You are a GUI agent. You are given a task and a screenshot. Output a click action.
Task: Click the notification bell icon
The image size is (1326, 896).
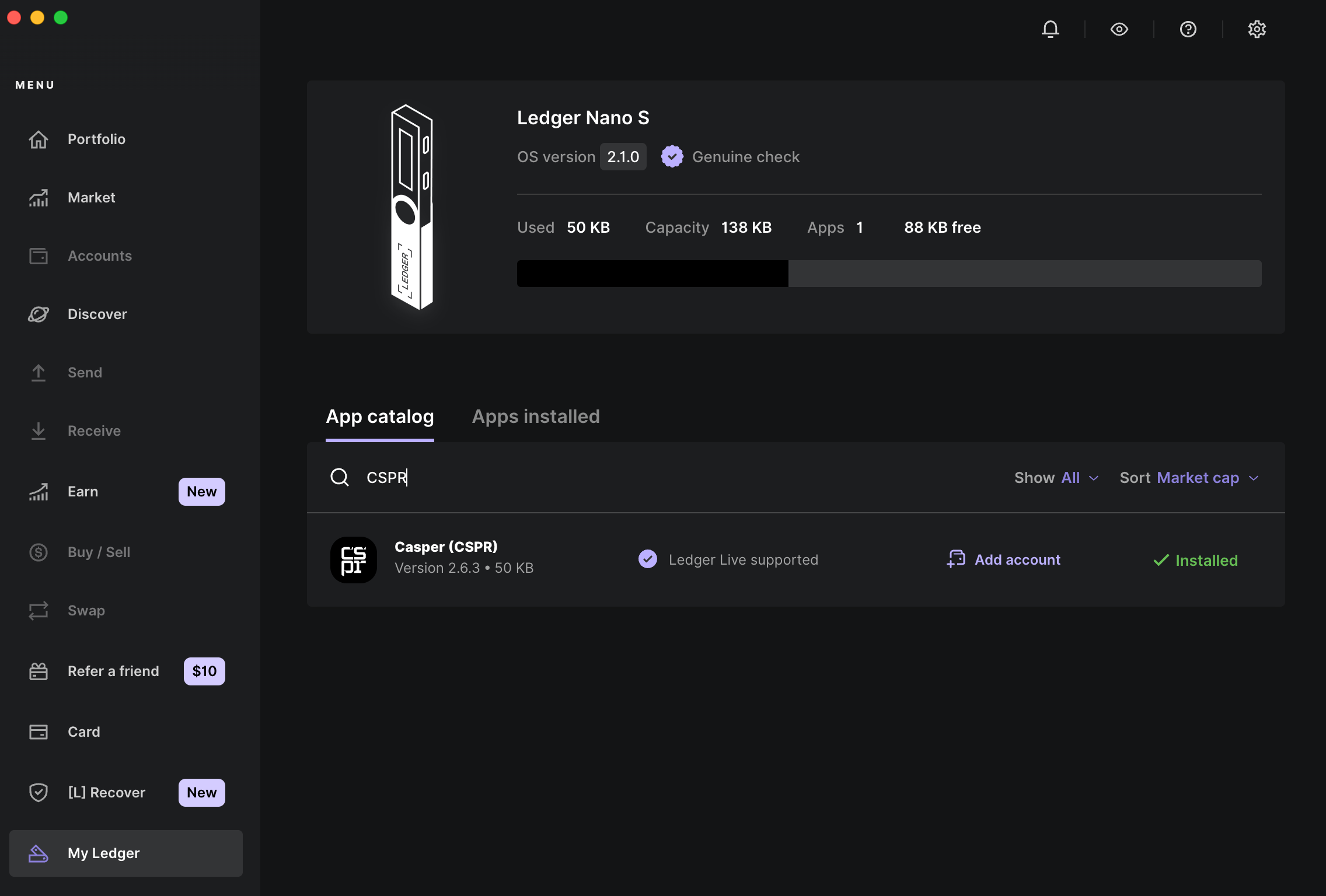[x=1050, y=28]
